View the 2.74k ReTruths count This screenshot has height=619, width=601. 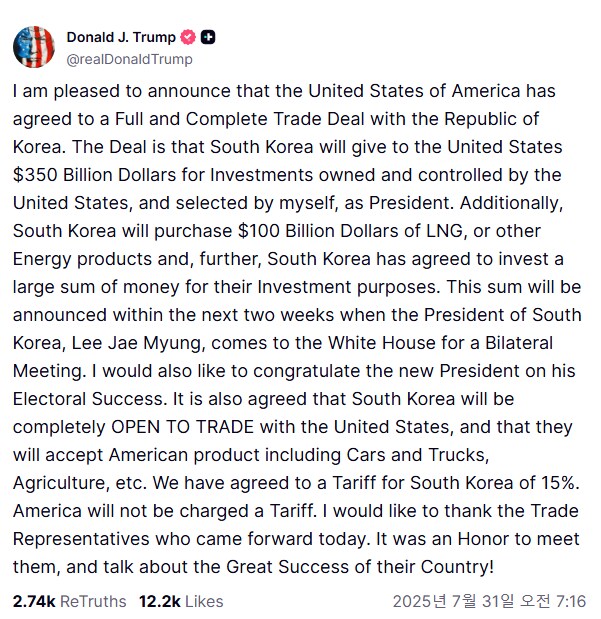click(x=34, y=601)
